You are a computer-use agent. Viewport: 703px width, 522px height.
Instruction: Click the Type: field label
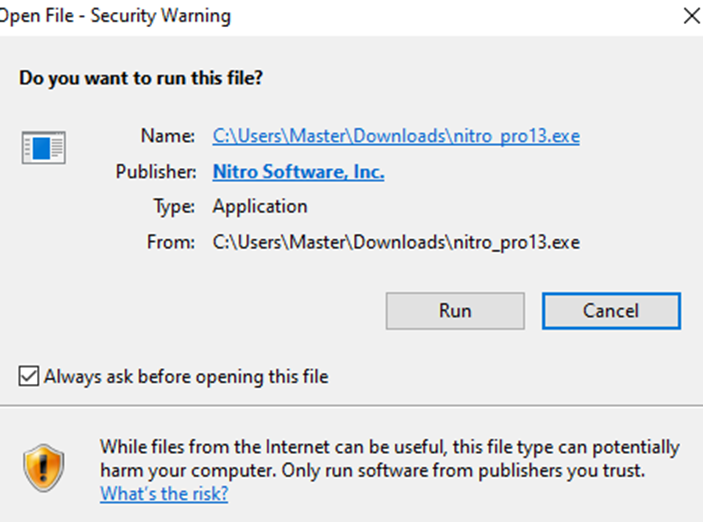point(174,207)
